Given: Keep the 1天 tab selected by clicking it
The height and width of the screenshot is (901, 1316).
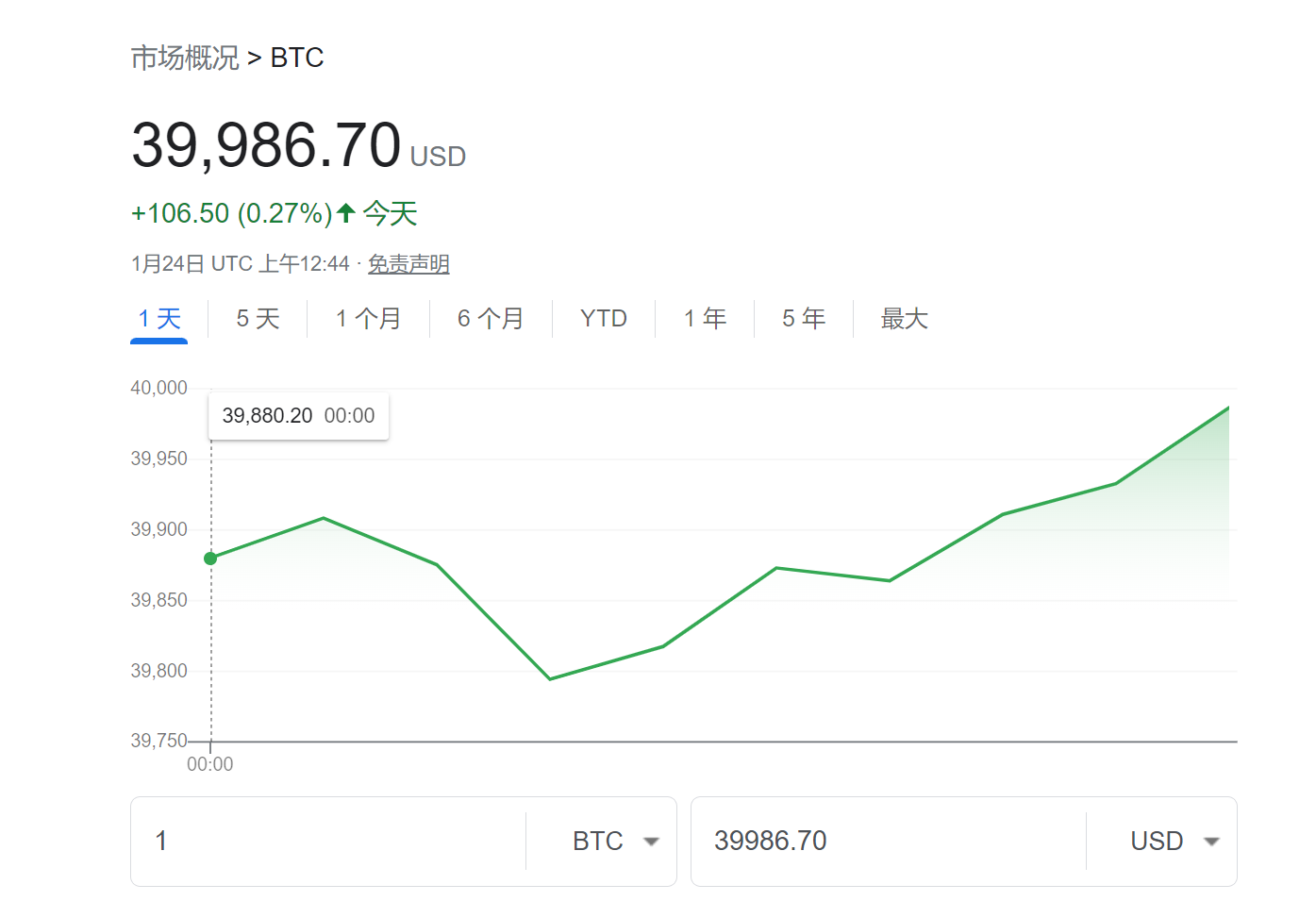Looking at the screenshot, I should coord(158,319).
